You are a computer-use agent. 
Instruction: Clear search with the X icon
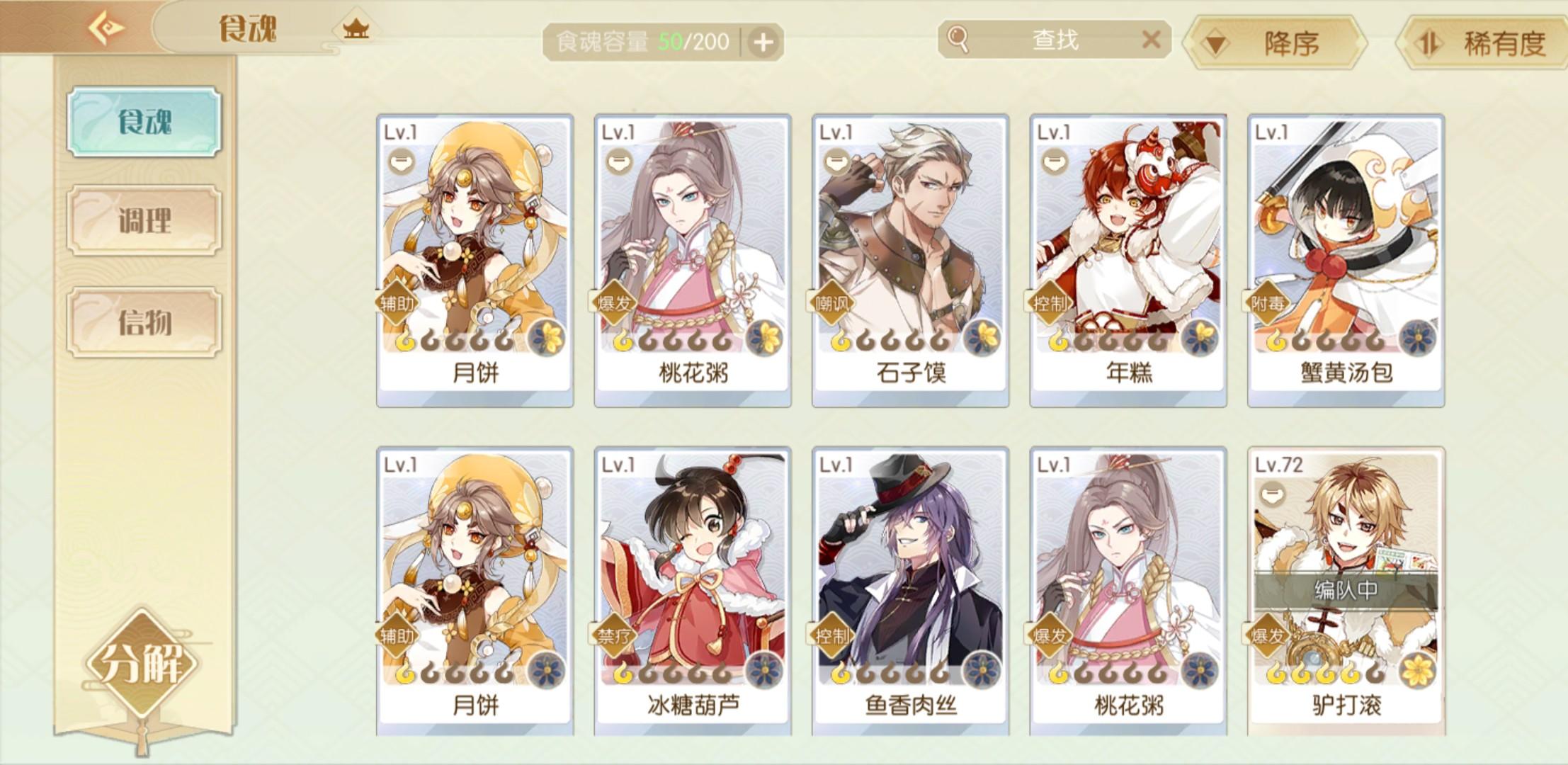pos(1151,40)
